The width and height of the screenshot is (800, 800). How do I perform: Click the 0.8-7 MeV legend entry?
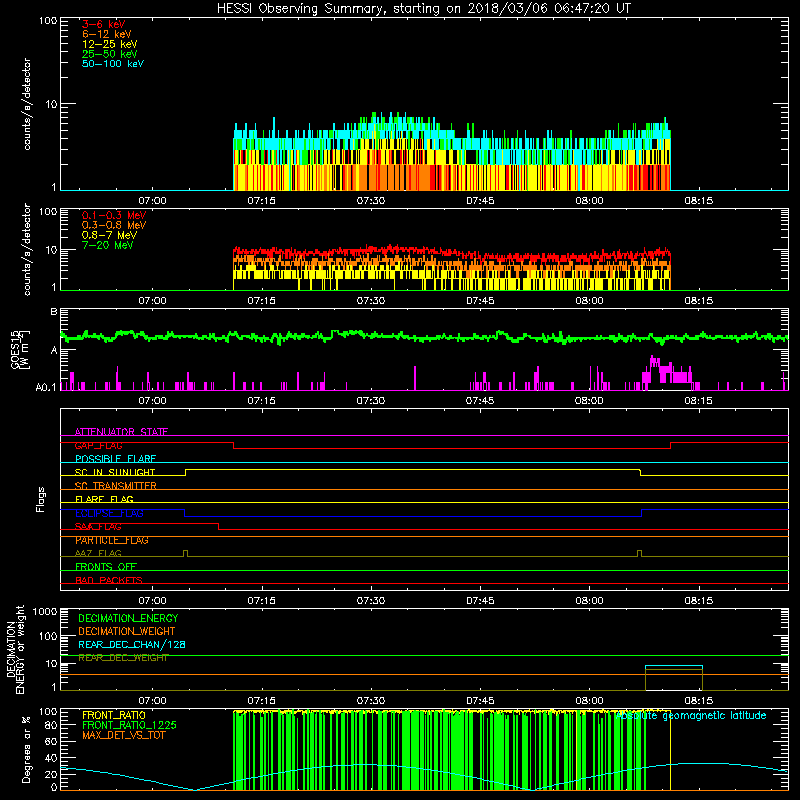point(109,235)
